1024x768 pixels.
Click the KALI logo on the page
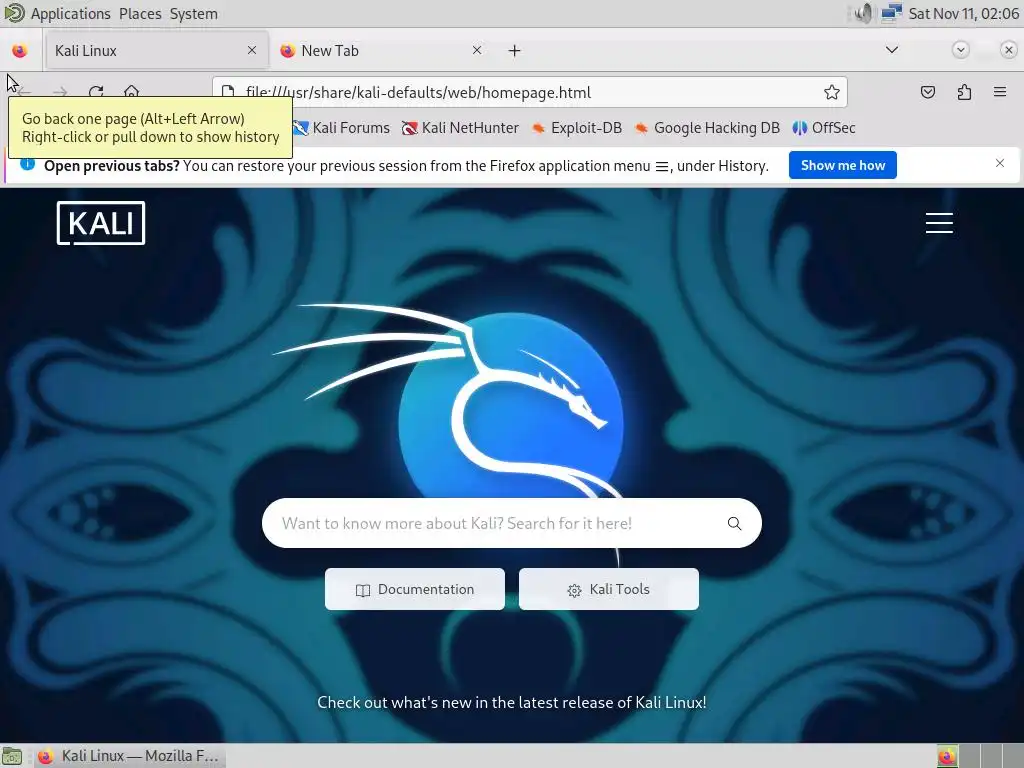[x=101, y=223]
